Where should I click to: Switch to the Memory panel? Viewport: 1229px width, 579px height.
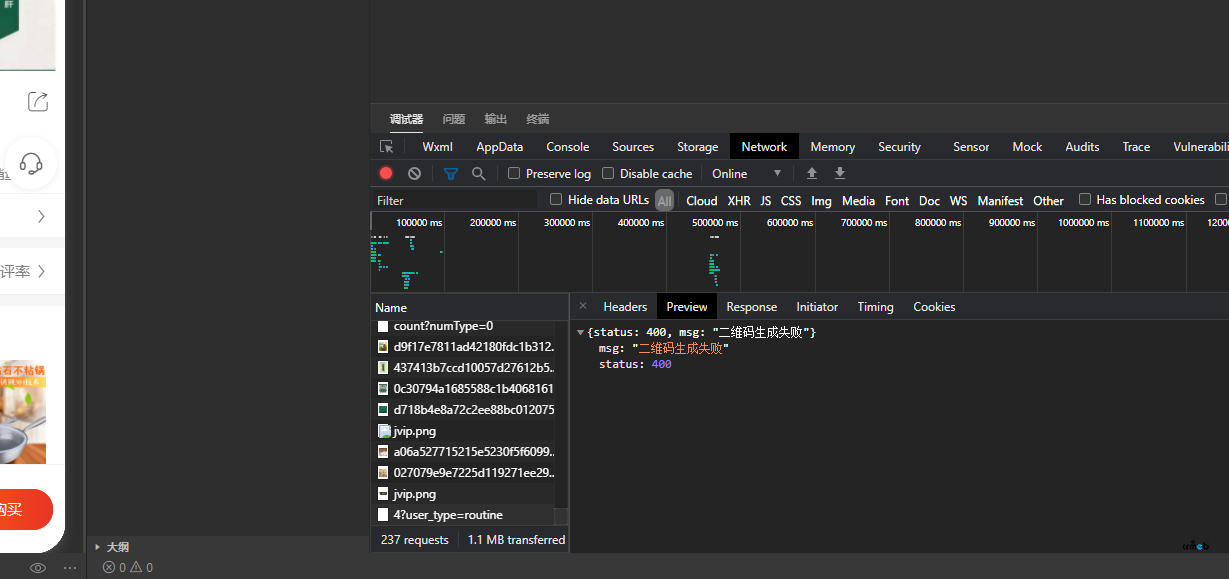833,147
